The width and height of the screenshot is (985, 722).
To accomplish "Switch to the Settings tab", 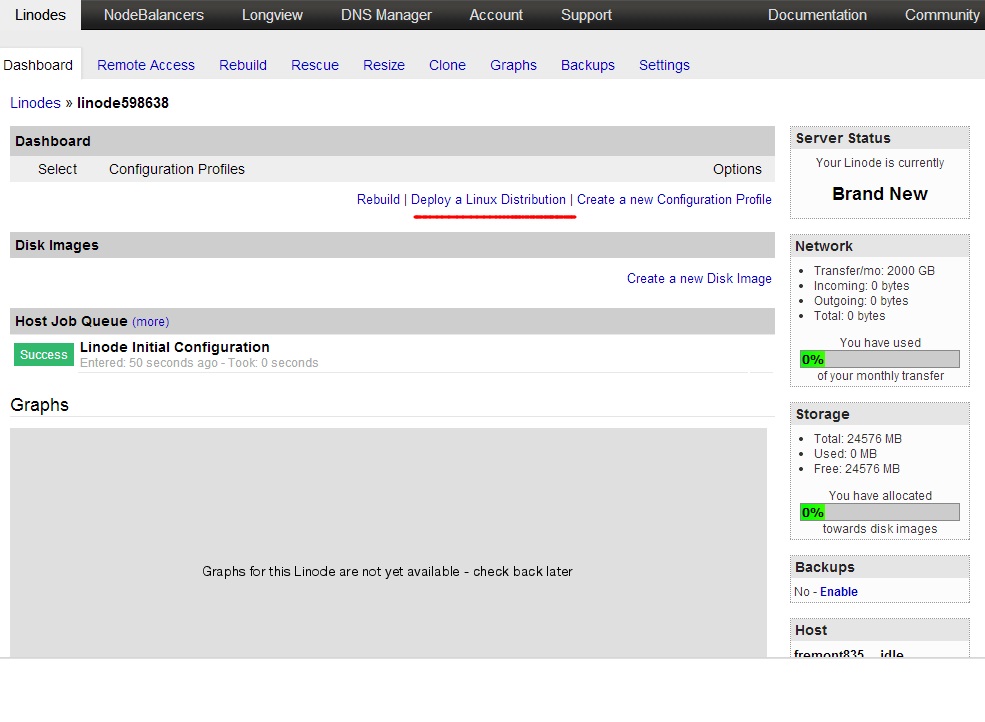I will point(664,65).
